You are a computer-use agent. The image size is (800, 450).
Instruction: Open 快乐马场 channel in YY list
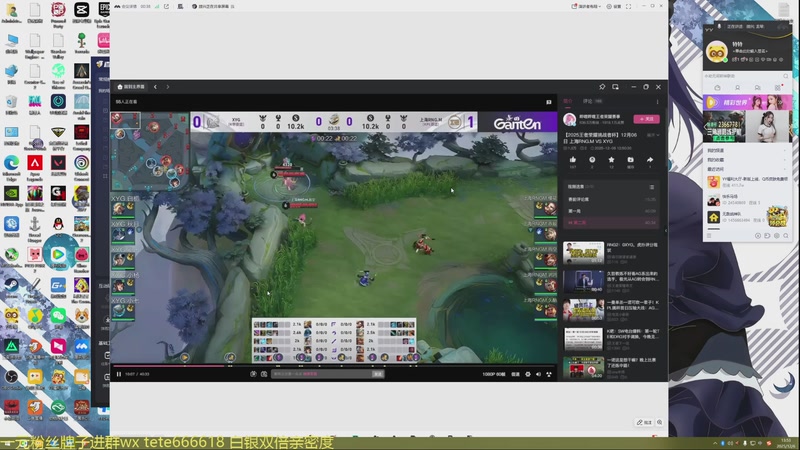coord(747,199)
